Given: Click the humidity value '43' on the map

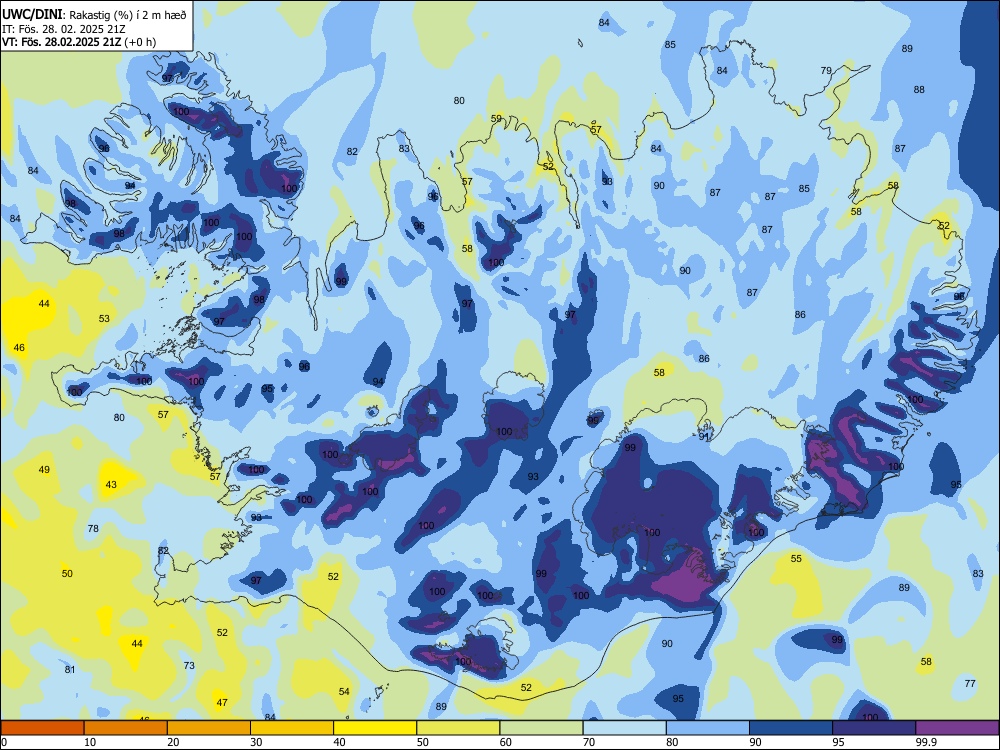Looking at the screenshot, I should click(111, 485).
